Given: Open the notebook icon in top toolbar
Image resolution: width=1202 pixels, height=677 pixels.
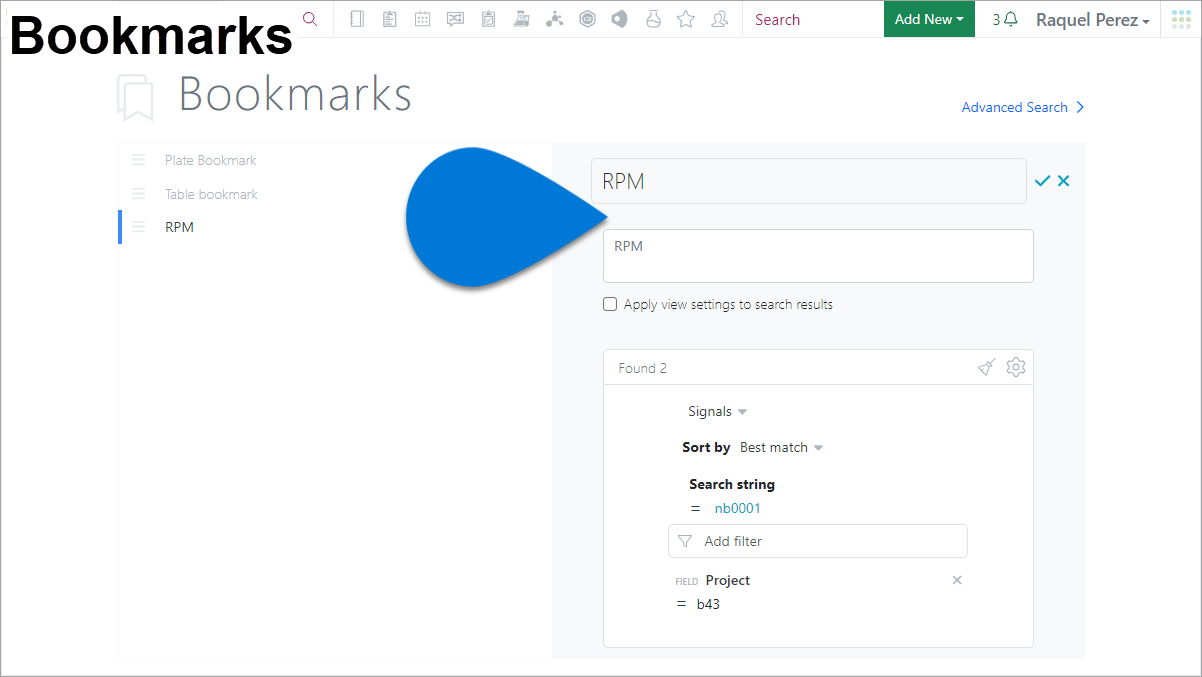Looking at the screenshot, I should (x=357, y=19).
